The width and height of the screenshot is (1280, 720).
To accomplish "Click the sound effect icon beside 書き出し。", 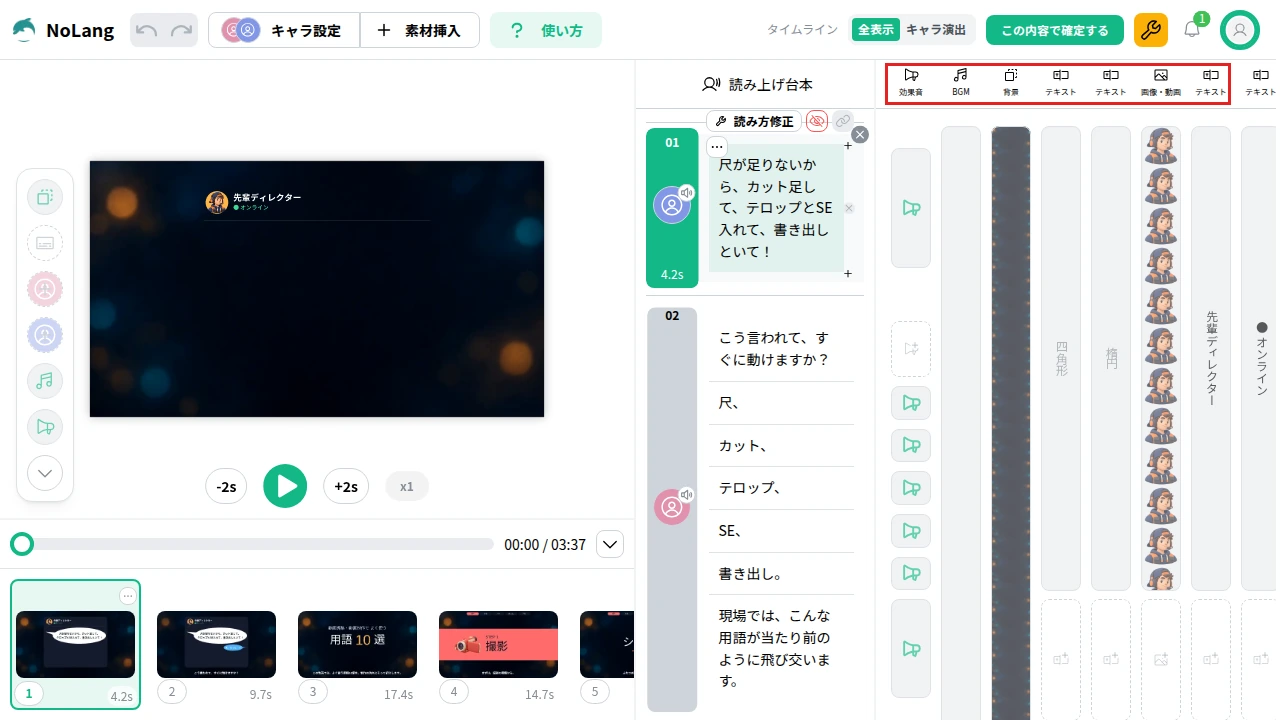I will [x=911, y=573].
